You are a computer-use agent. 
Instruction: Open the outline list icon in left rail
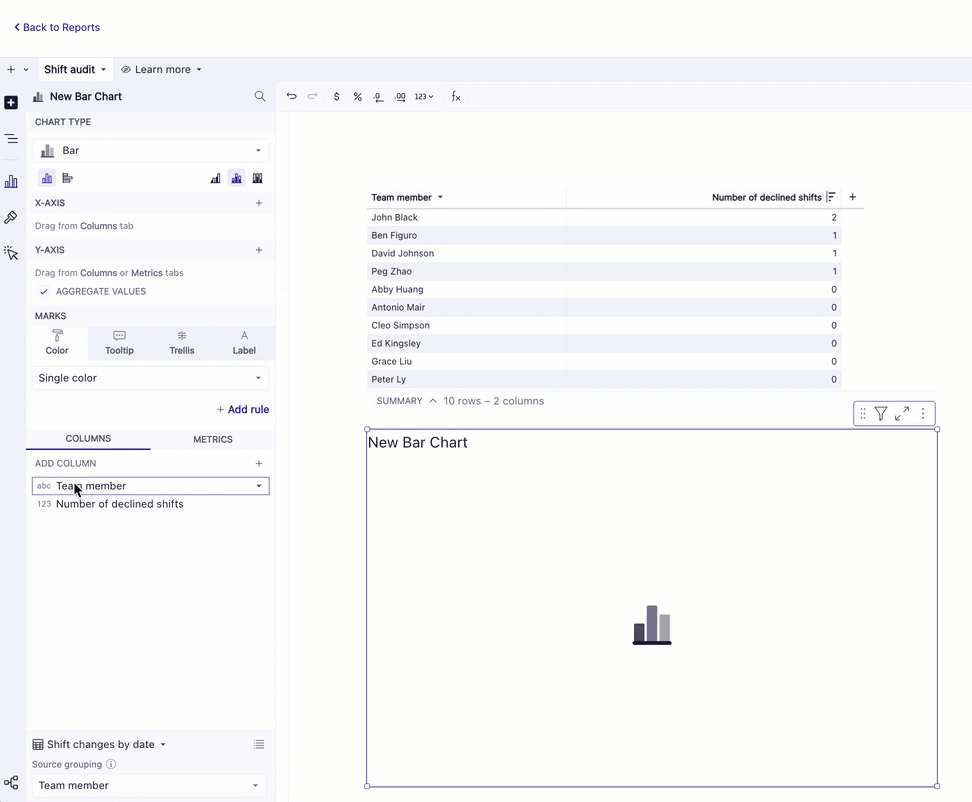tap(11, 139)
